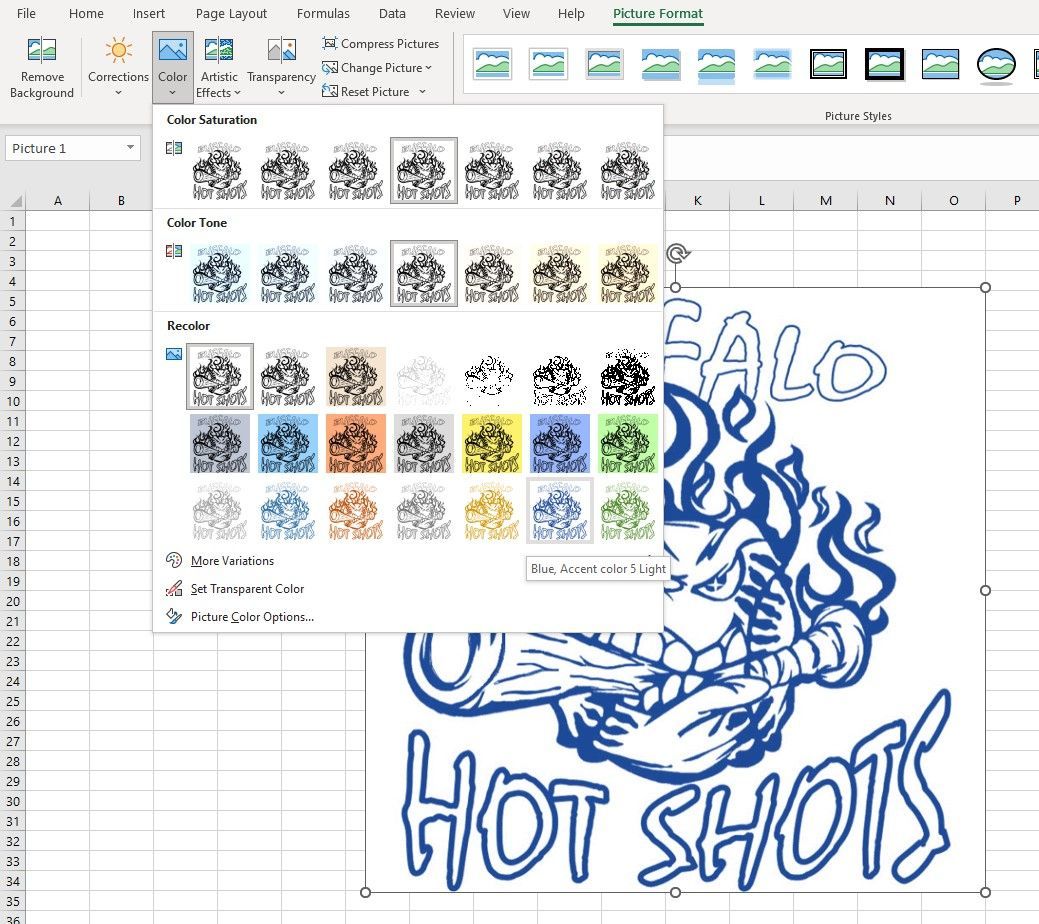This screenshot has height=924, width=1039.
Task: Apply the green light recolor thumbnail
Action: [x=628, y=511]
